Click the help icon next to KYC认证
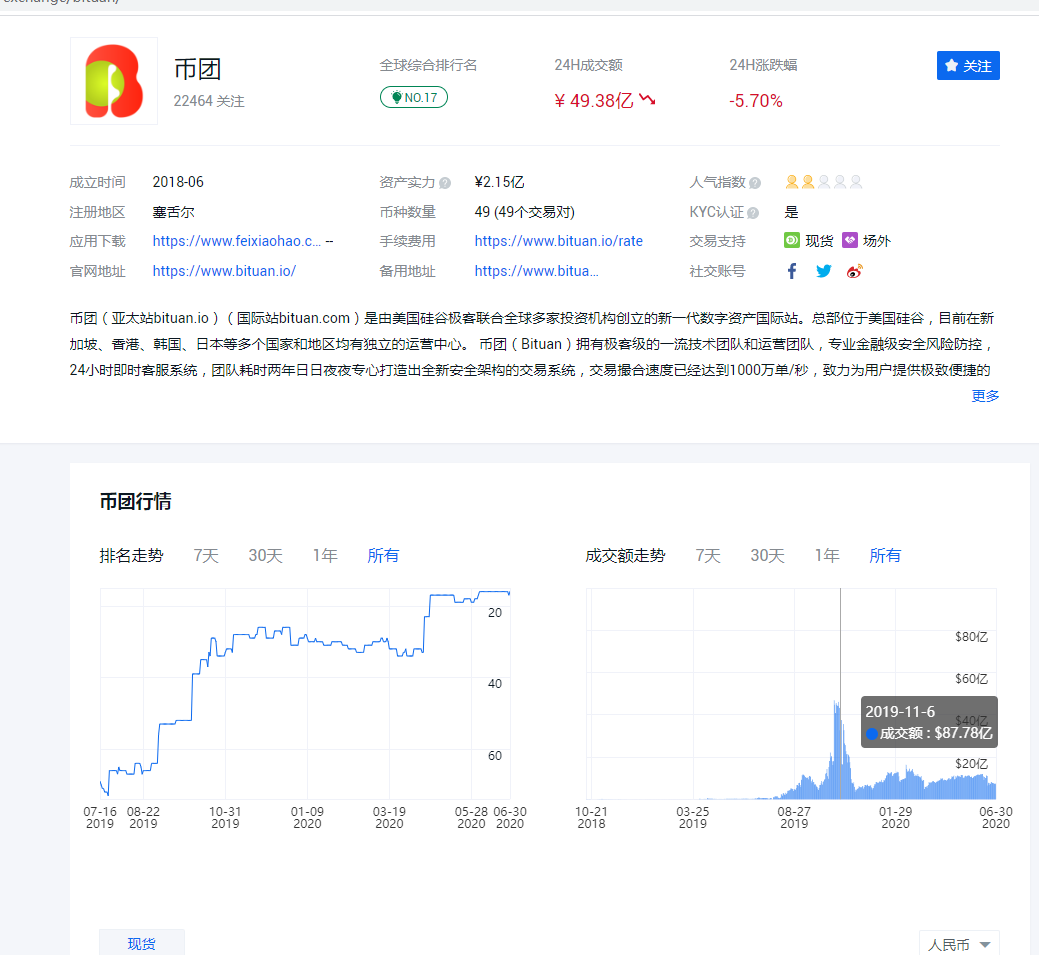 click(x=753, y=213)
